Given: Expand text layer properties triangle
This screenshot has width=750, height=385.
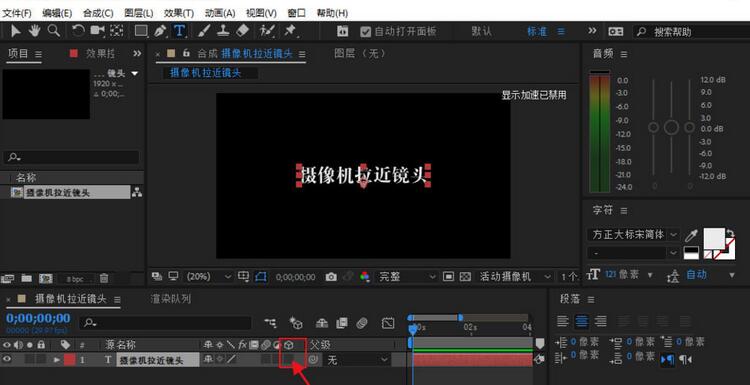Looking at the screenshot, I should [57, 360].
